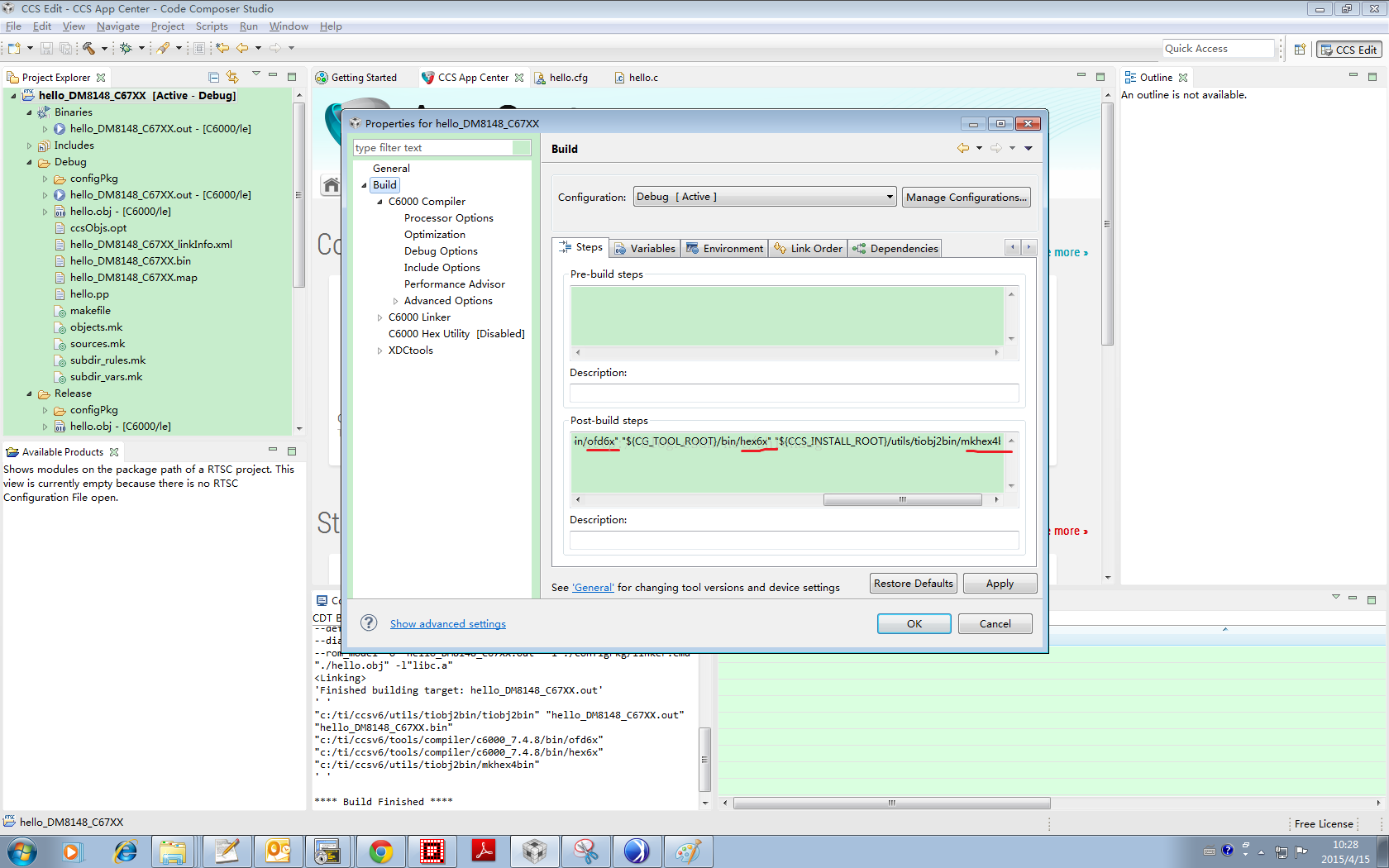Click Restore Defaults button
Screen dimensions: 1389x868
tap(914, 583)
